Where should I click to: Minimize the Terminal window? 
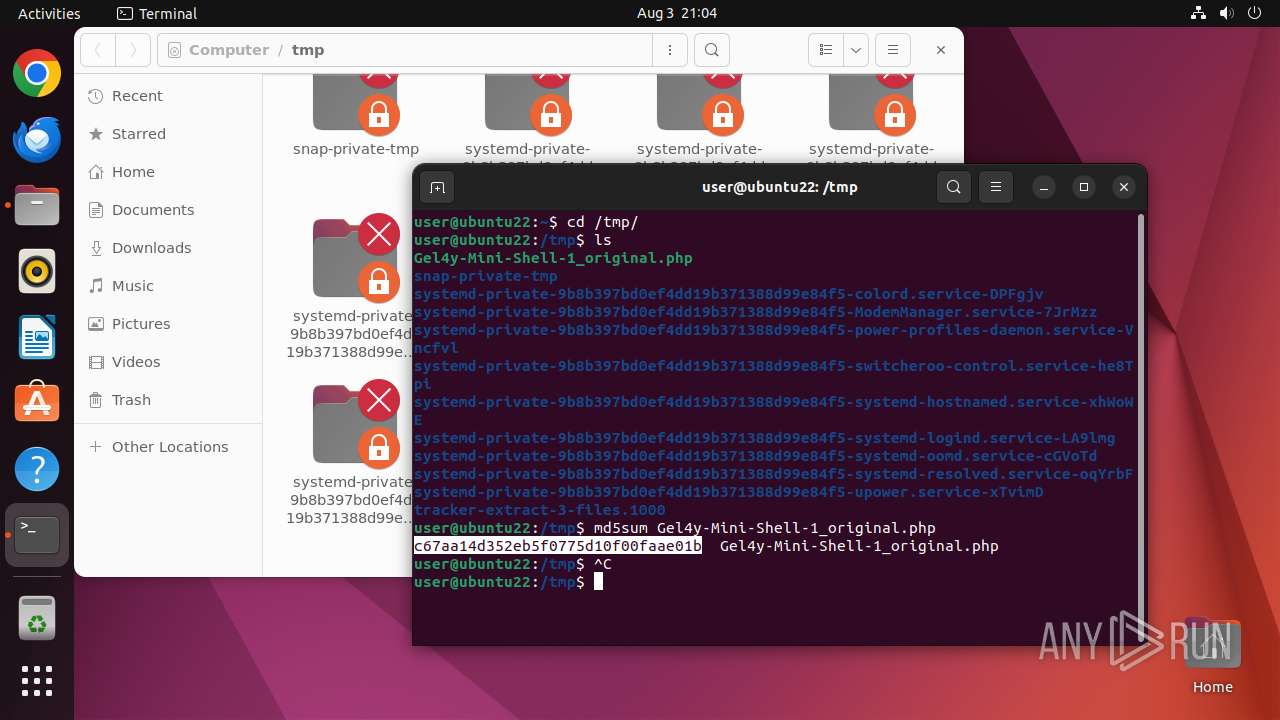click(x=1043, y=187)
